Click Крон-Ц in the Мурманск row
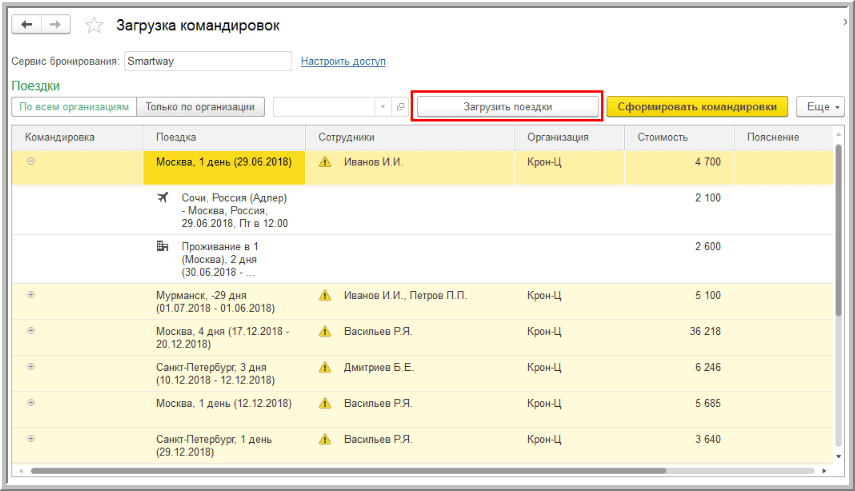The image size is (855, 491). (544, 296)
